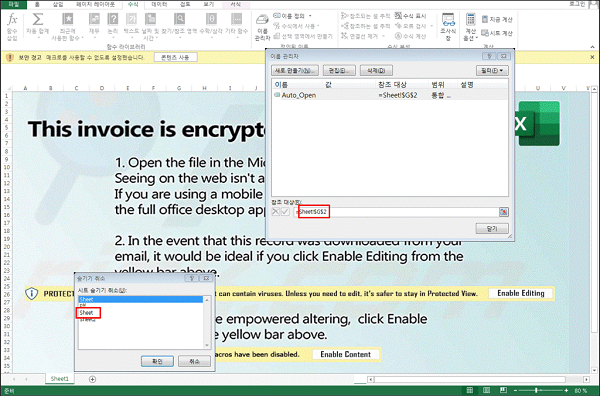Expand Remove Arrows (연결선 제거) dropdown arrow

pyautogui.click(x=383, y=36)
